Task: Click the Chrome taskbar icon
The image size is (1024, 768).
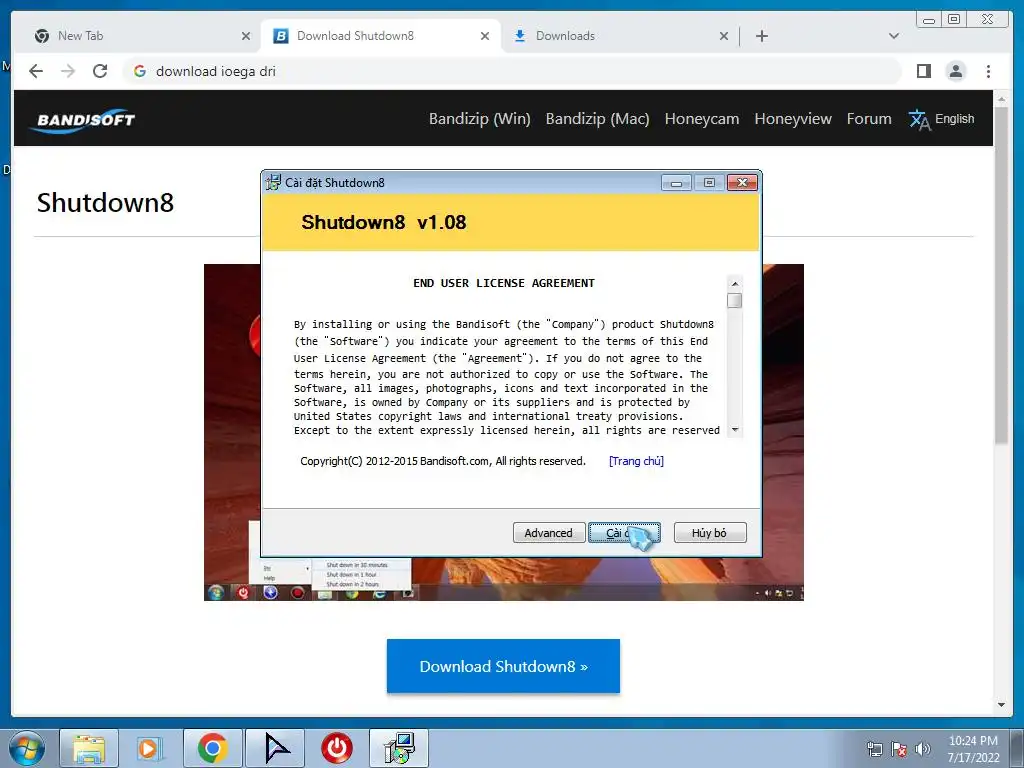Action: click(x=212, y=748)
